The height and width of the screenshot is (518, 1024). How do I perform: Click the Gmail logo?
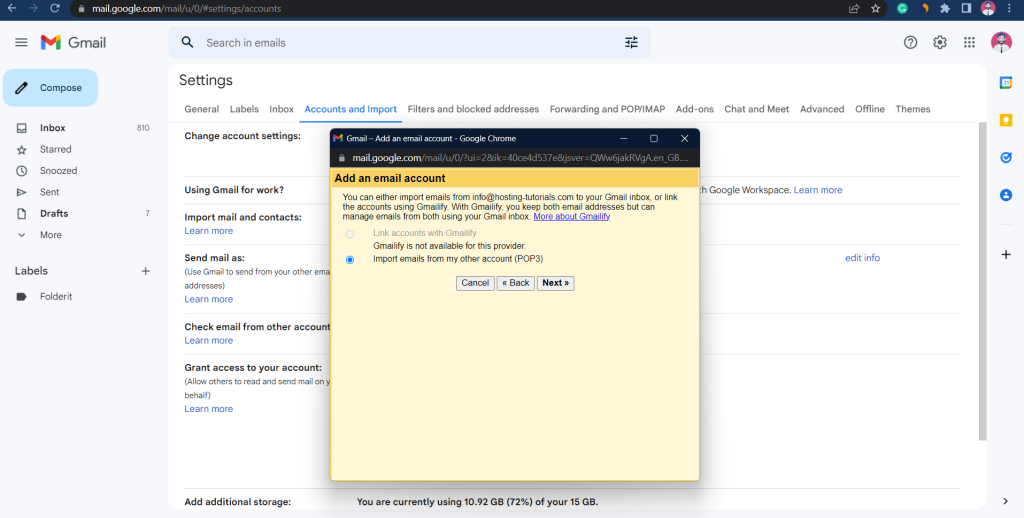point(73,42)
